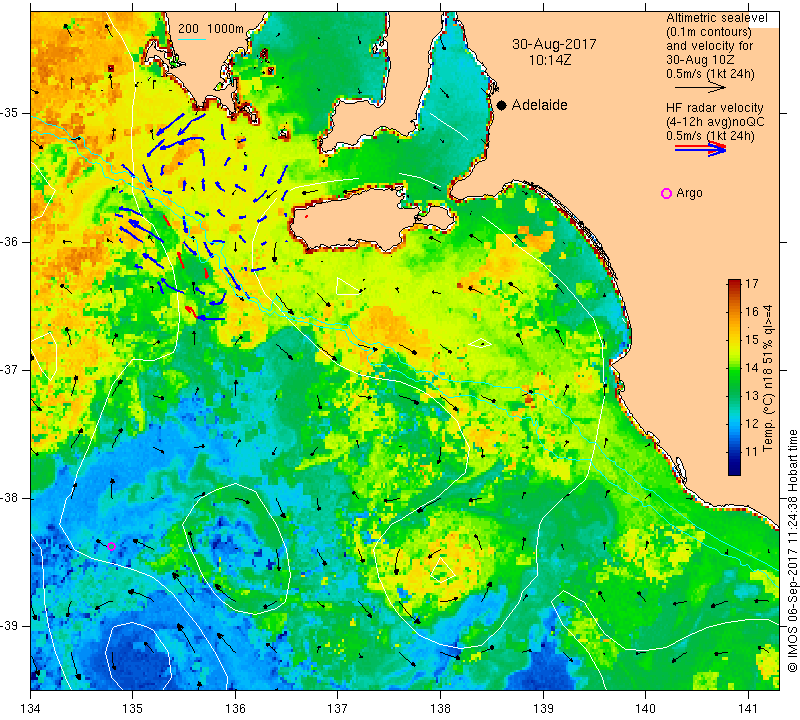Click the magenta Argo float marker in the ocean

coord(111,547)
